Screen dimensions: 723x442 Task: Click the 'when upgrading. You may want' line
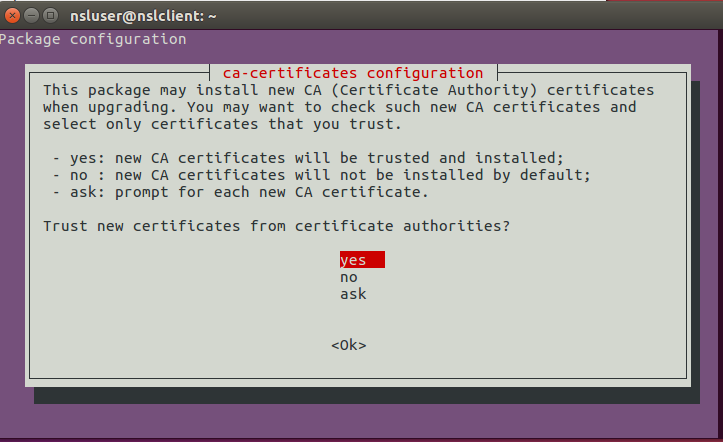click(340, 107)
